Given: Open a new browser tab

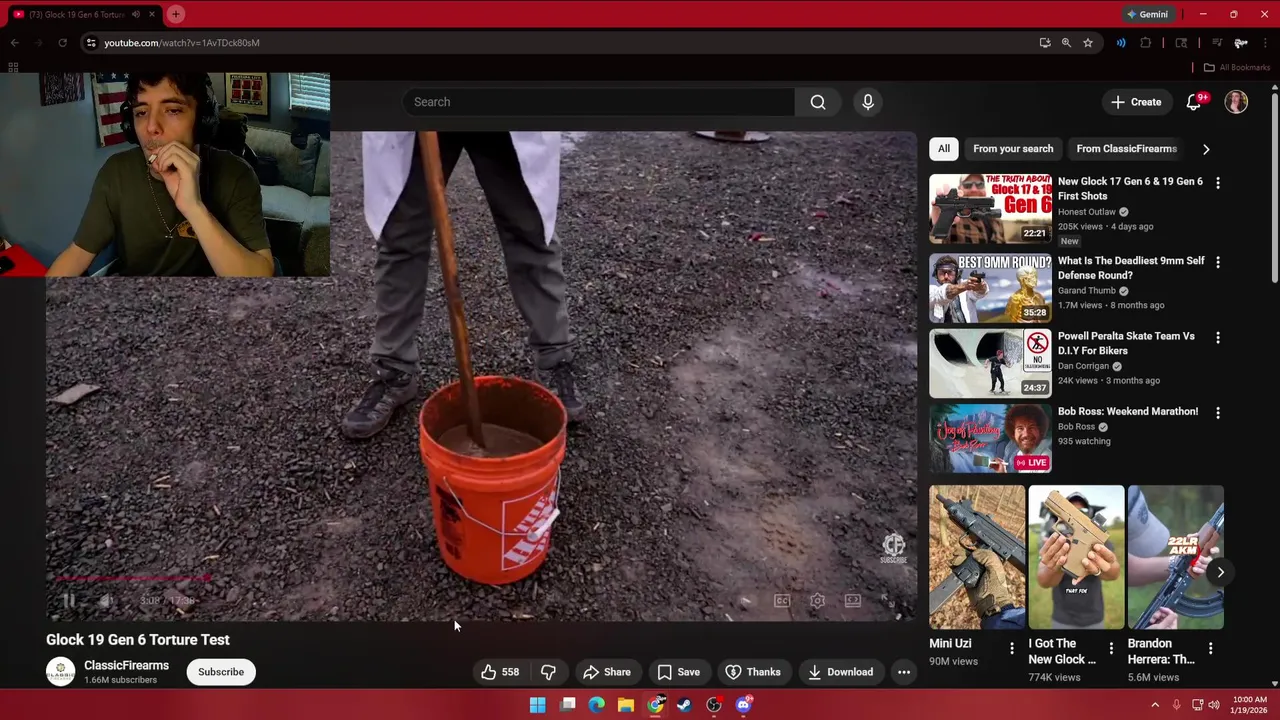Looking at the screenshot, I should tap(175, 14).
